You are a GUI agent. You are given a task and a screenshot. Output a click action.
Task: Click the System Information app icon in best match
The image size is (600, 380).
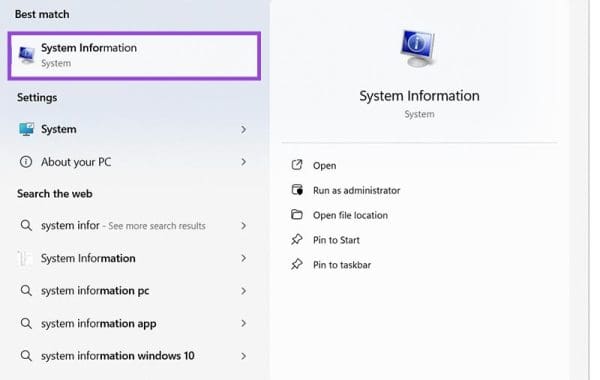tap(27, 55)
